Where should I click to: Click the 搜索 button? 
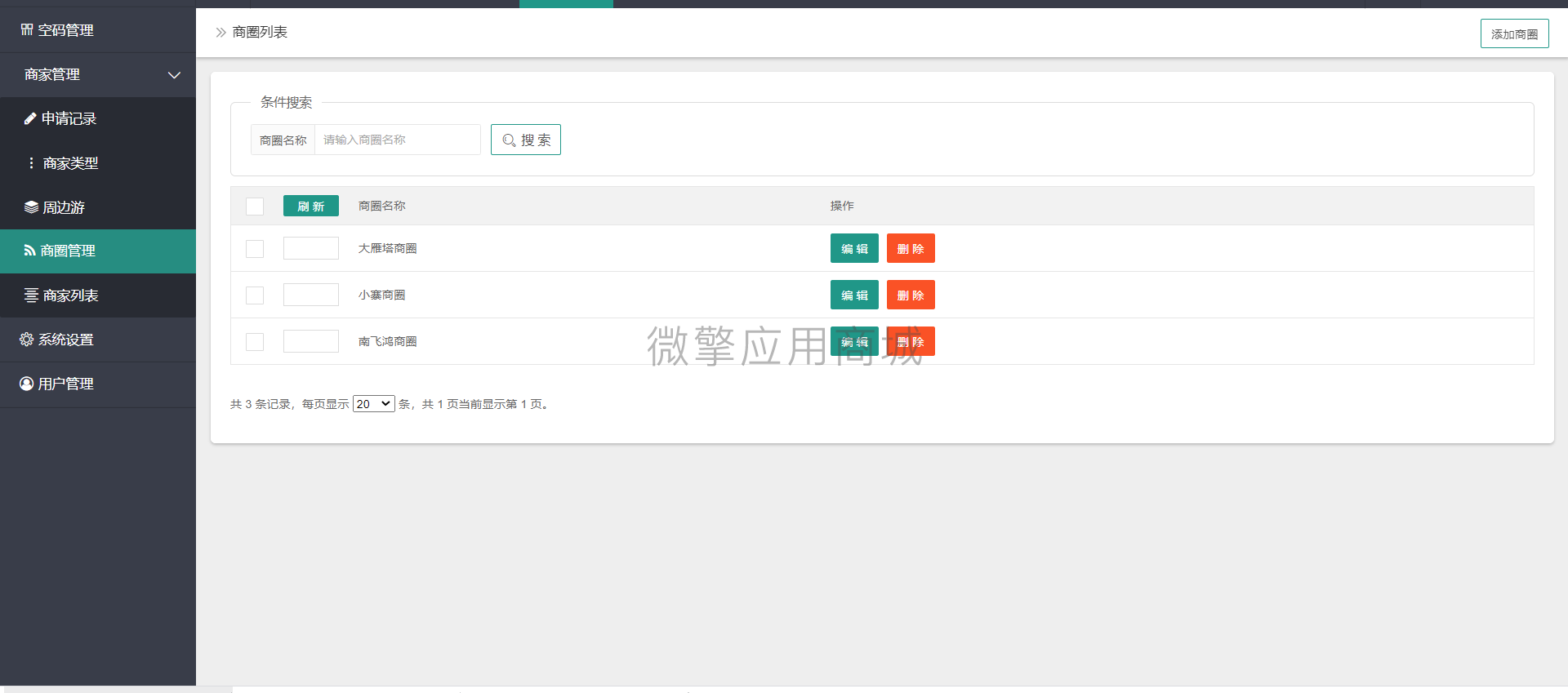(x=526, y=140)
